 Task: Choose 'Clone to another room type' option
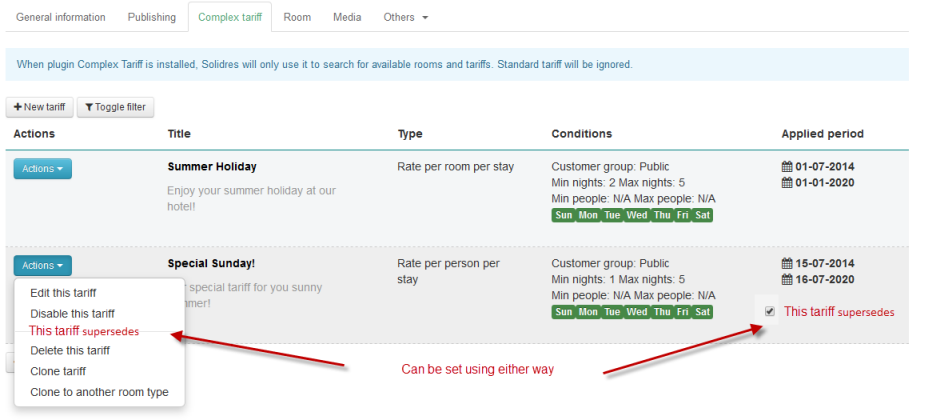99,392
